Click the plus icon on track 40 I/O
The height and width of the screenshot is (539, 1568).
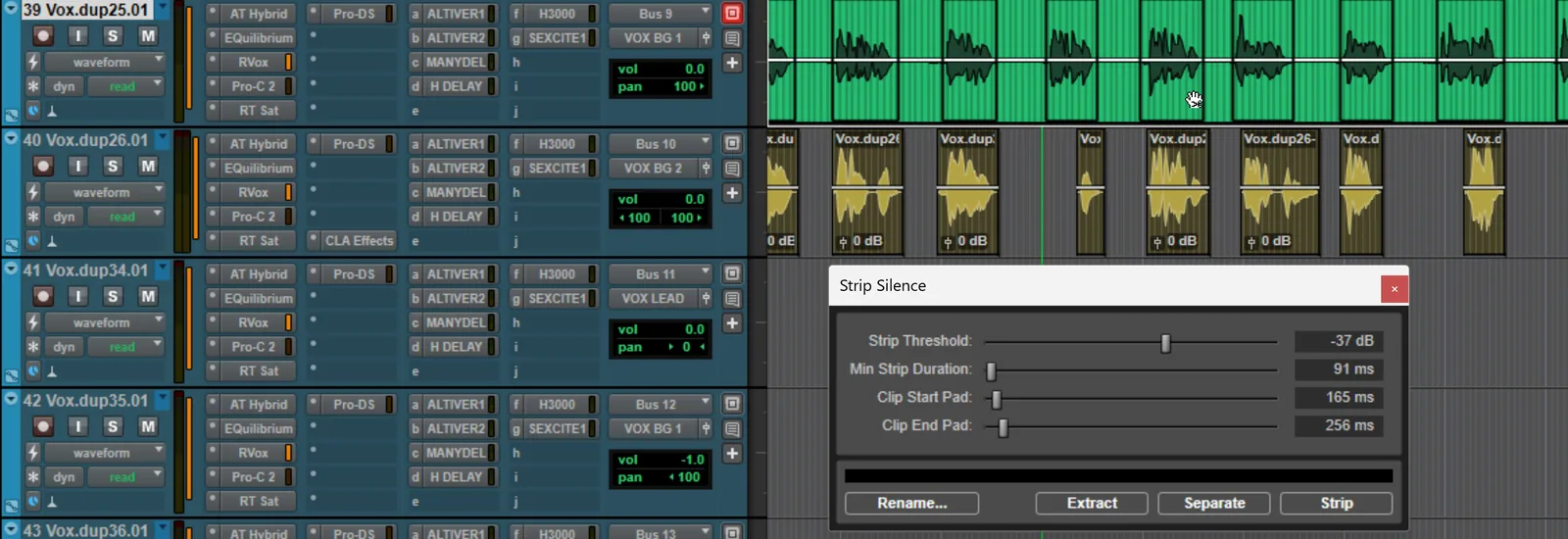[732, 193]
